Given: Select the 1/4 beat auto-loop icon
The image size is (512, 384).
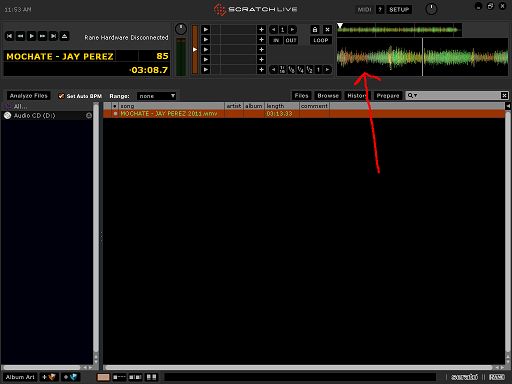Looking at the screenshot, I should click(x=301, y=70).
